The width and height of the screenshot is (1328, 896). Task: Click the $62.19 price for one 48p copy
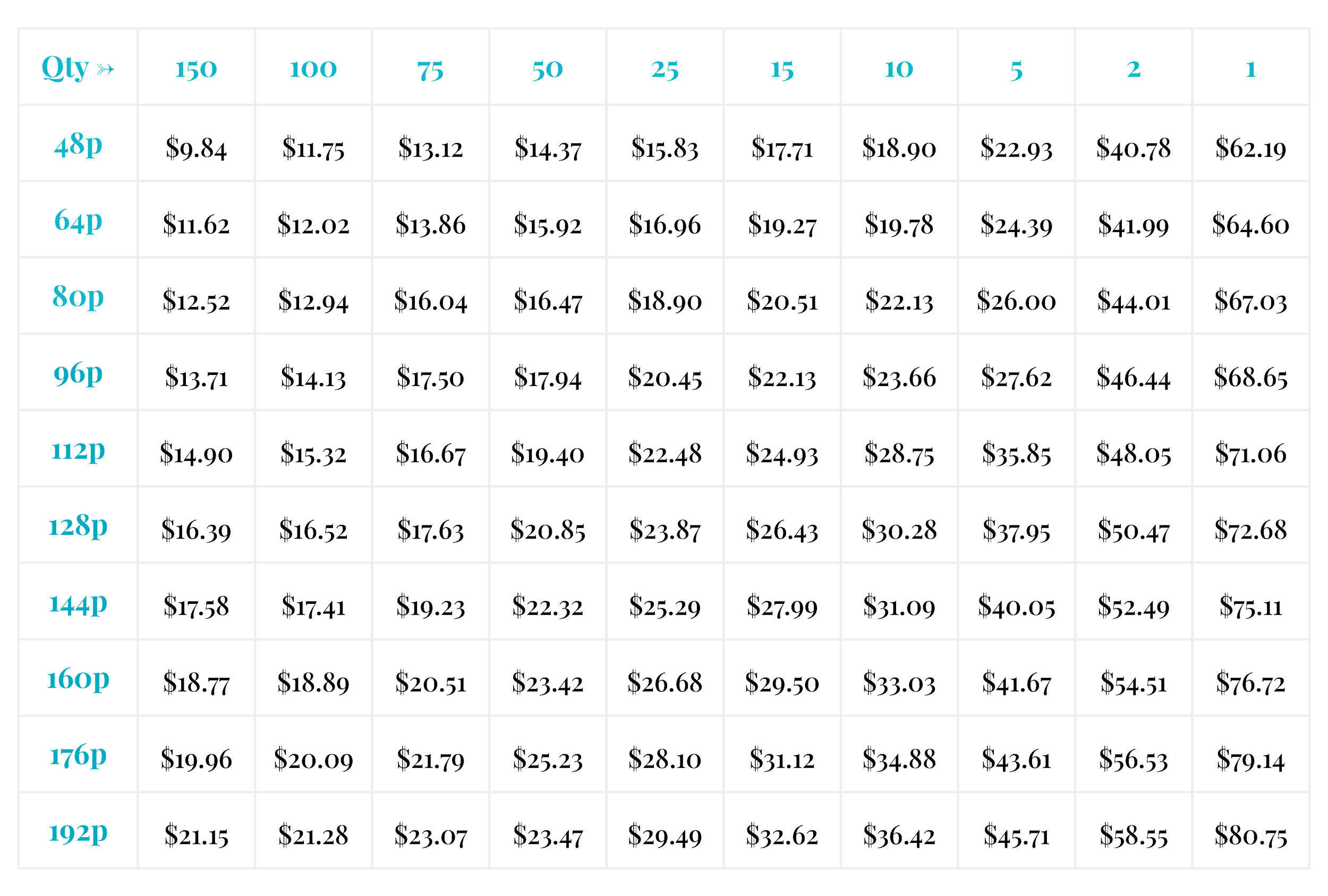pyautogui.click(x=1250, y=148)
